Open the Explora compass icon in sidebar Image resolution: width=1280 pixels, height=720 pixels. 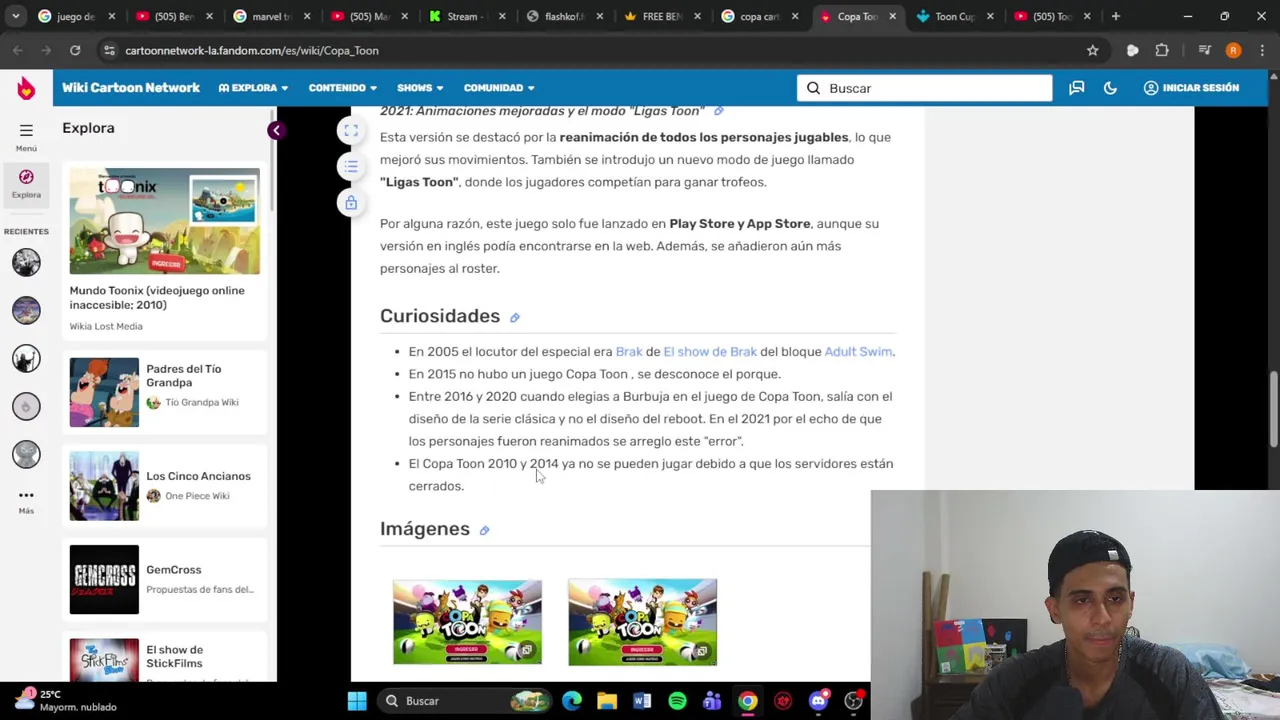pos(26,177)
